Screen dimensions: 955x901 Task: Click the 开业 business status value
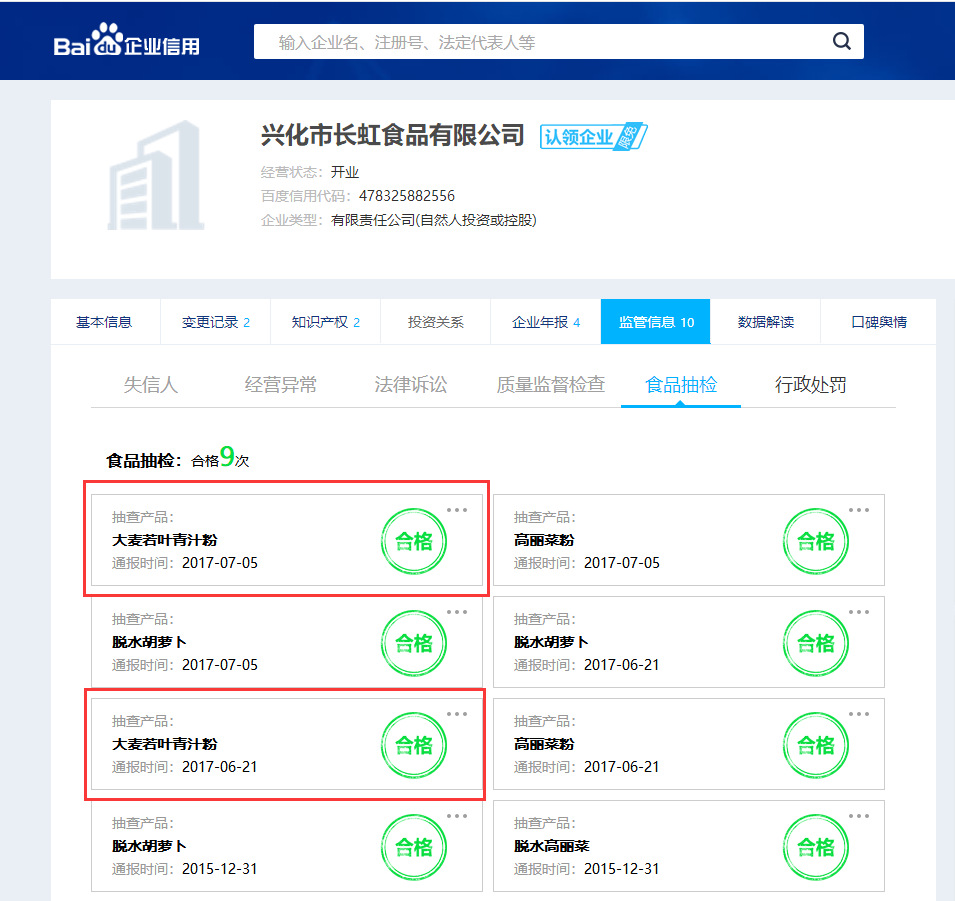point(345,172)
